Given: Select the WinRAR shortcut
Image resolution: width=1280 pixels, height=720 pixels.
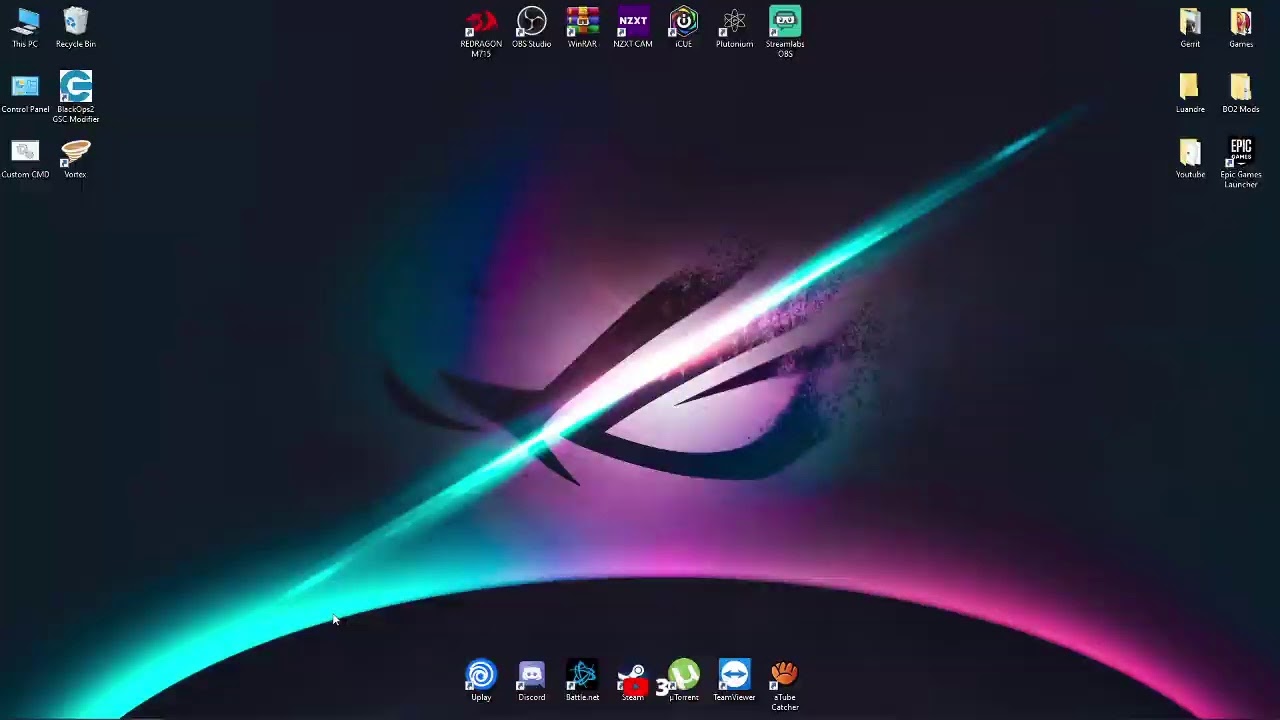Looking at the screenshot, I should [582, 28].
